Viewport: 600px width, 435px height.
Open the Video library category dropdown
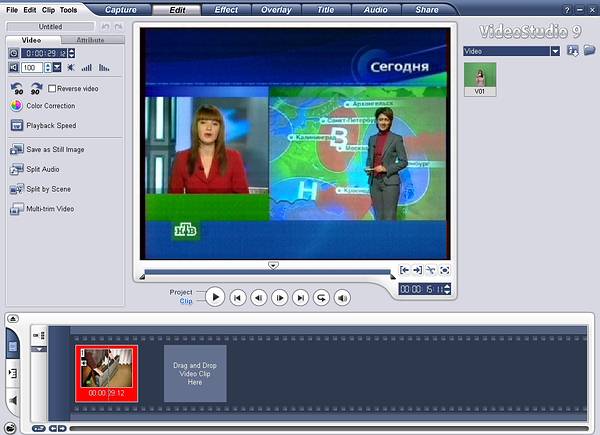pyautogui.click(x=554, y=51)
